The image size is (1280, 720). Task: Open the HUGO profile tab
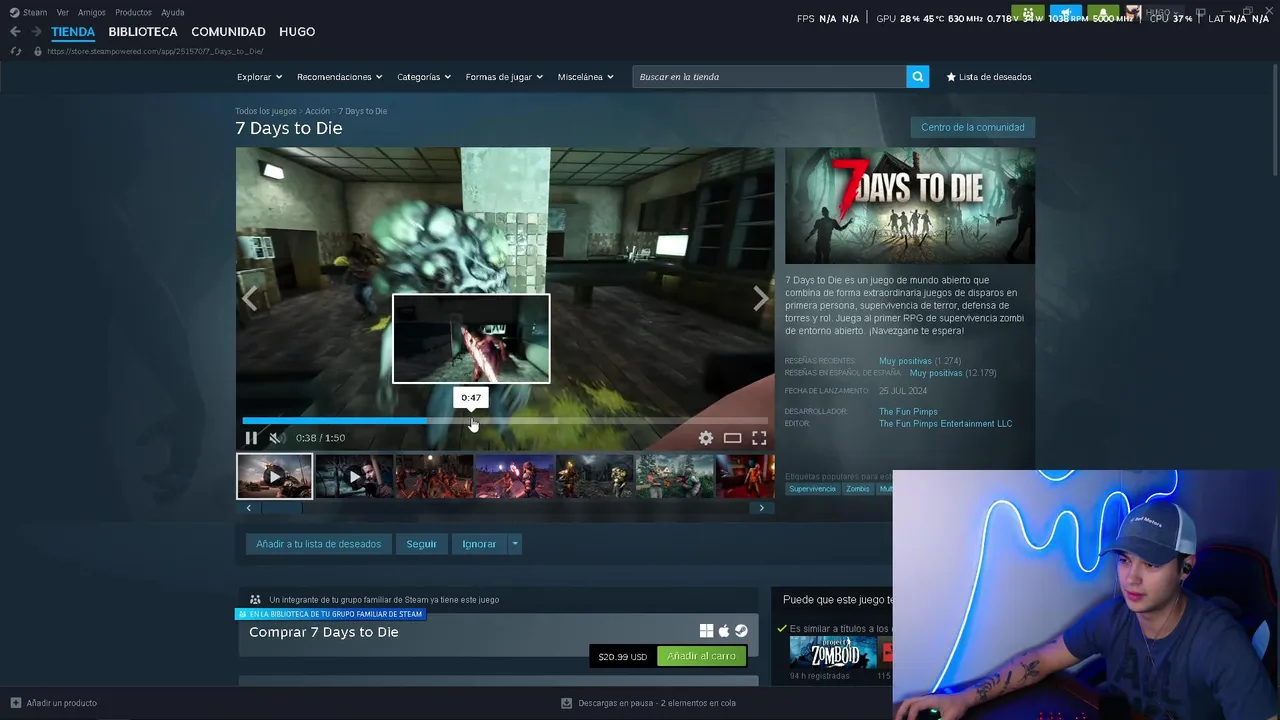(297, 32)
